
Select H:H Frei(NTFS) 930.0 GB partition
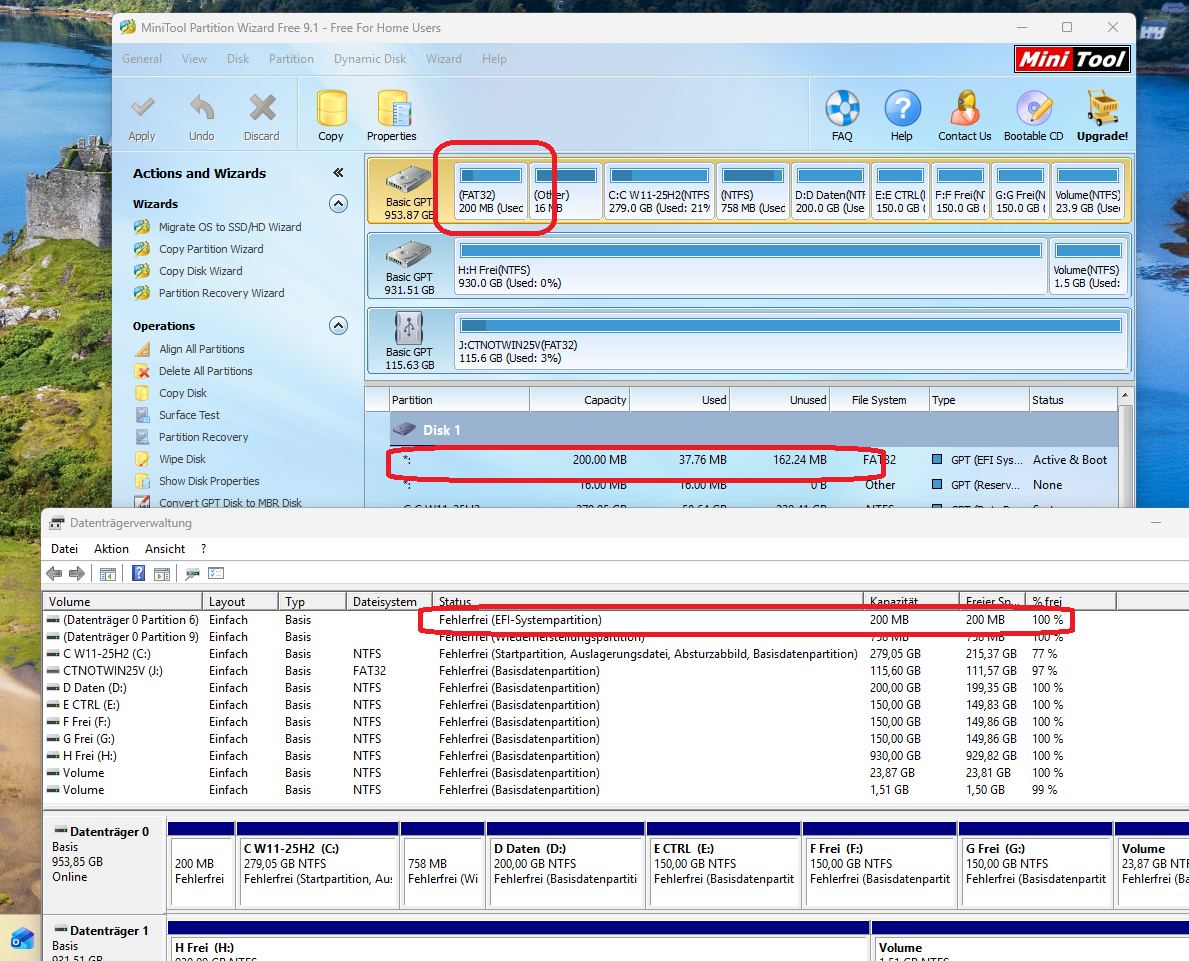(x=751, y=265)
